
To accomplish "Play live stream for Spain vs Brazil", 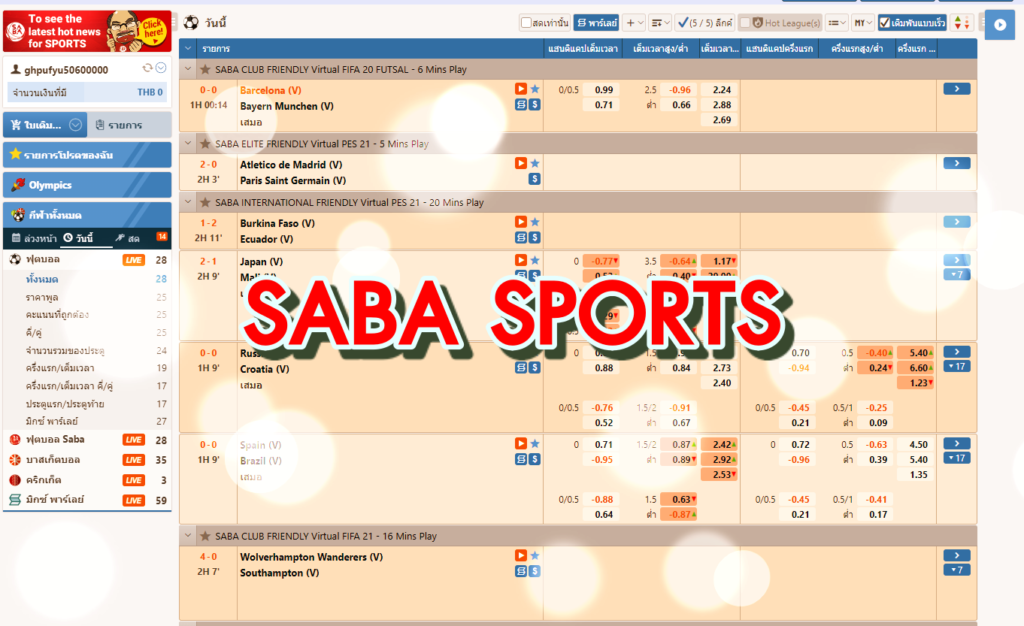I will point(520,443).
